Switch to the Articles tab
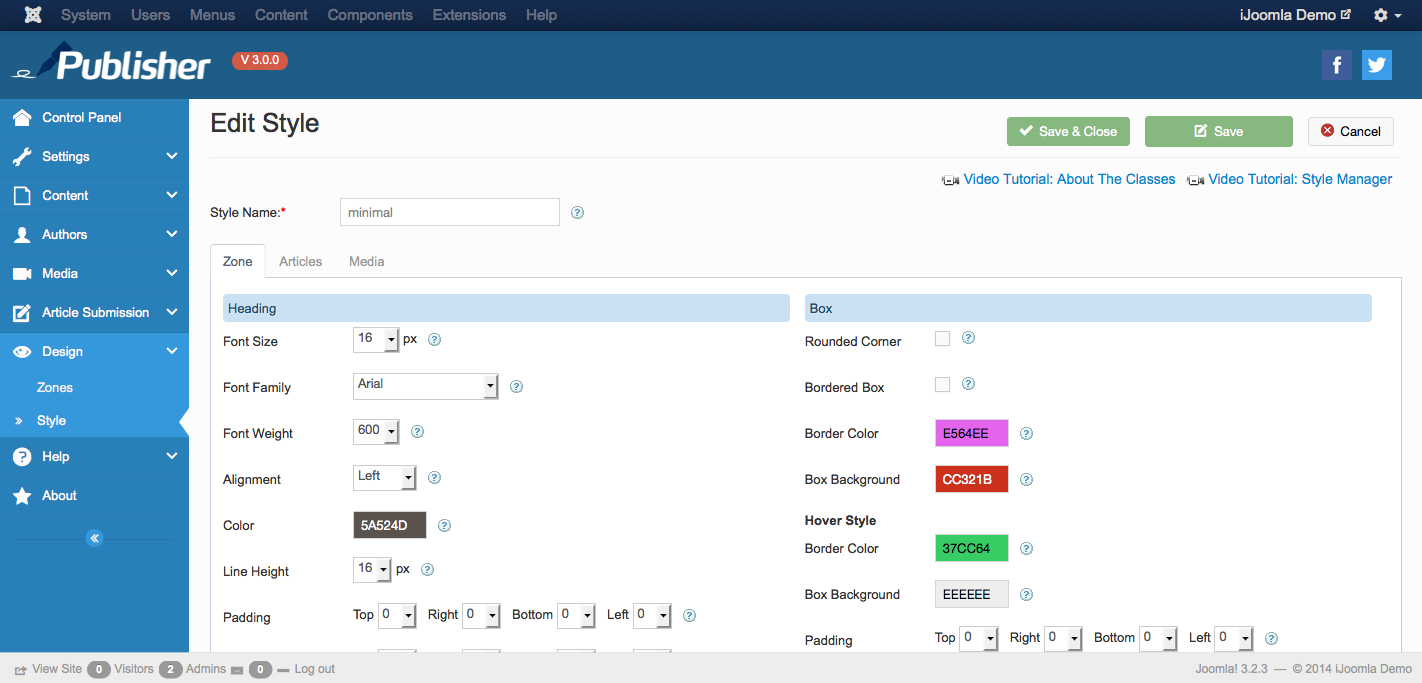The width and height of the screenshot is (1422, 683). [x=300, y=261]
